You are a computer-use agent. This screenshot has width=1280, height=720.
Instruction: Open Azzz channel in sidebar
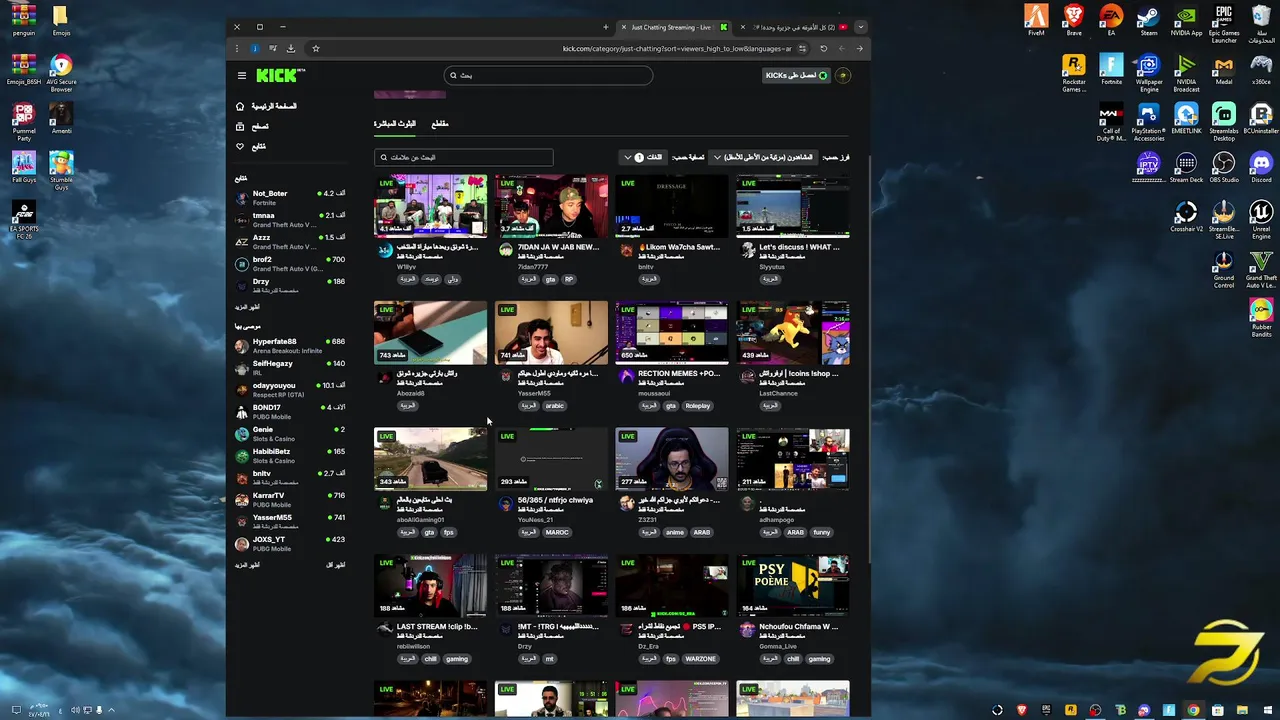[290, 242]
